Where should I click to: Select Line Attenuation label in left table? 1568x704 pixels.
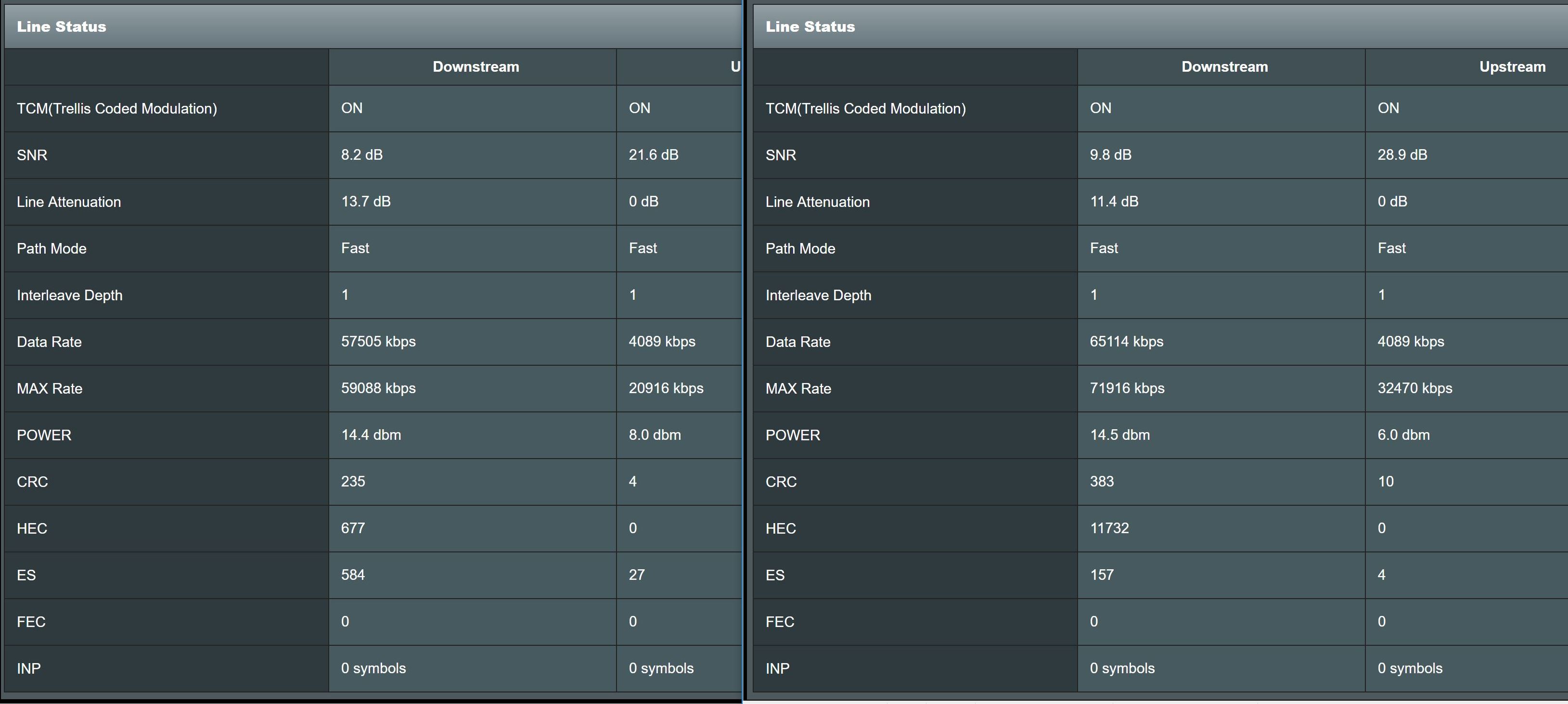click(69, 202)
